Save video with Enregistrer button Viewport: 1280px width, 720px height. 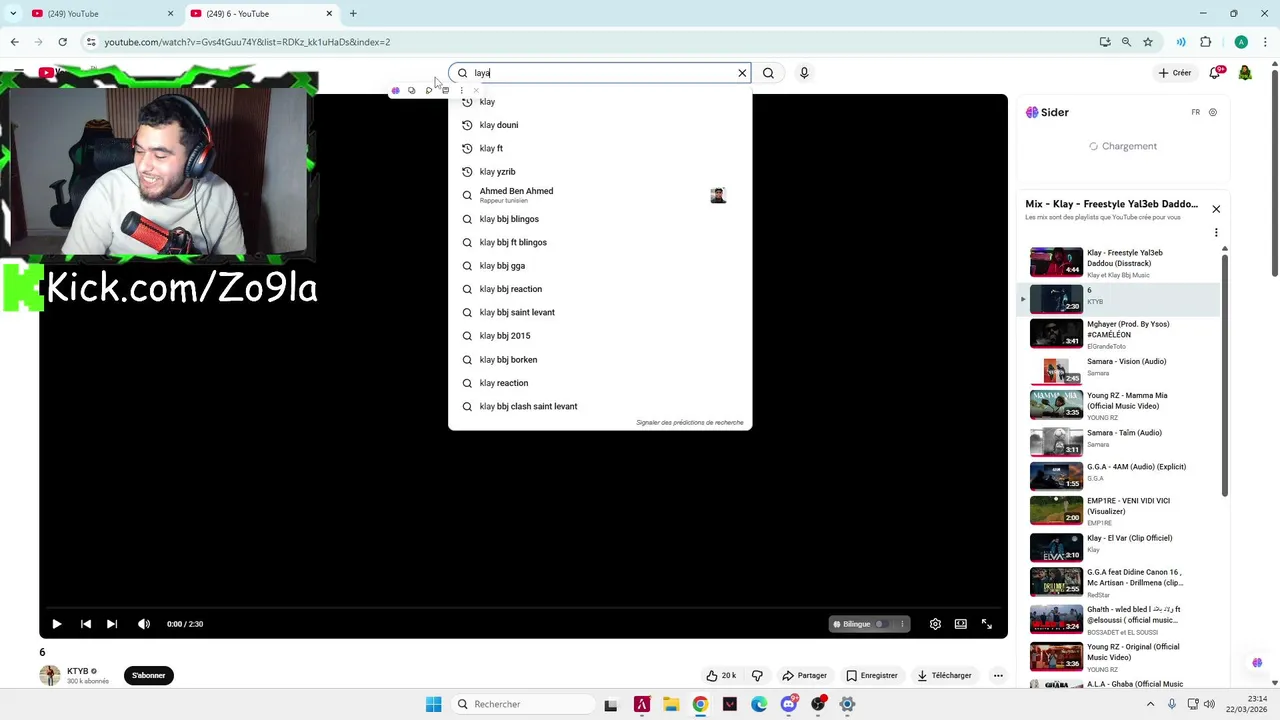pyautogui.click(x=872, y=675)
